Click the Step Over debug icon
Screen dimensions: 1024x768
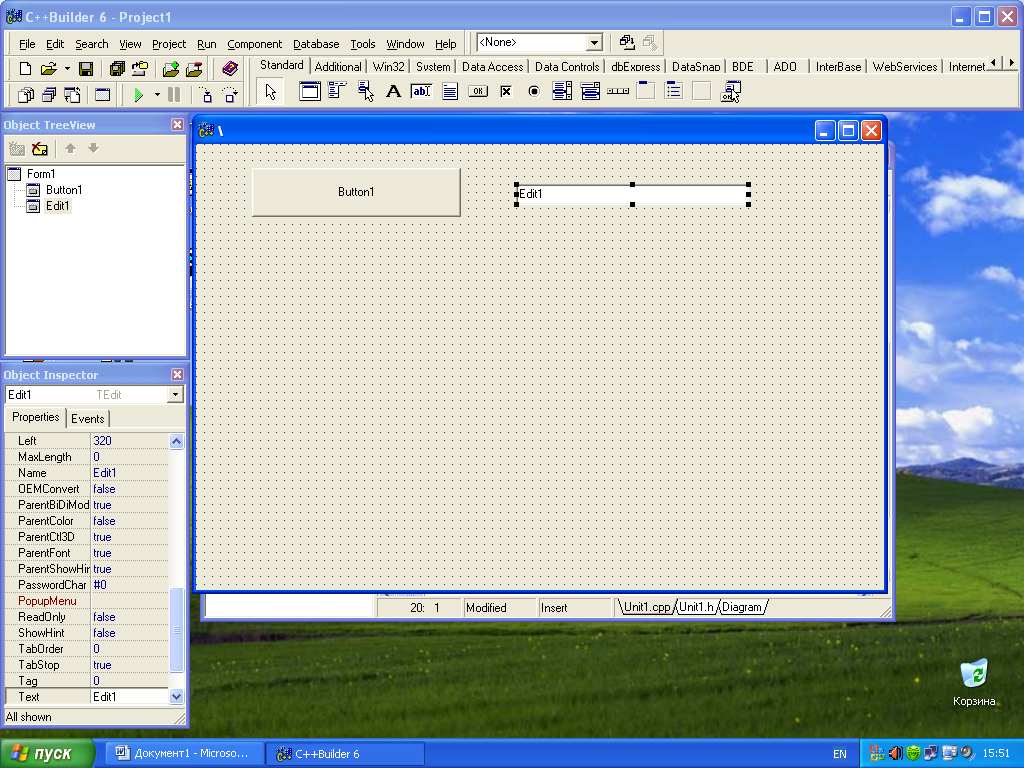click(x=230, y=95)
